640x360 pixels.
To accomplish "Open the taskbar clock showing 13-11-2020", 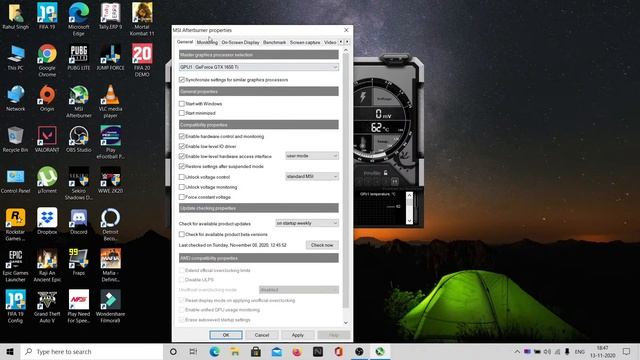I will 602,351.
